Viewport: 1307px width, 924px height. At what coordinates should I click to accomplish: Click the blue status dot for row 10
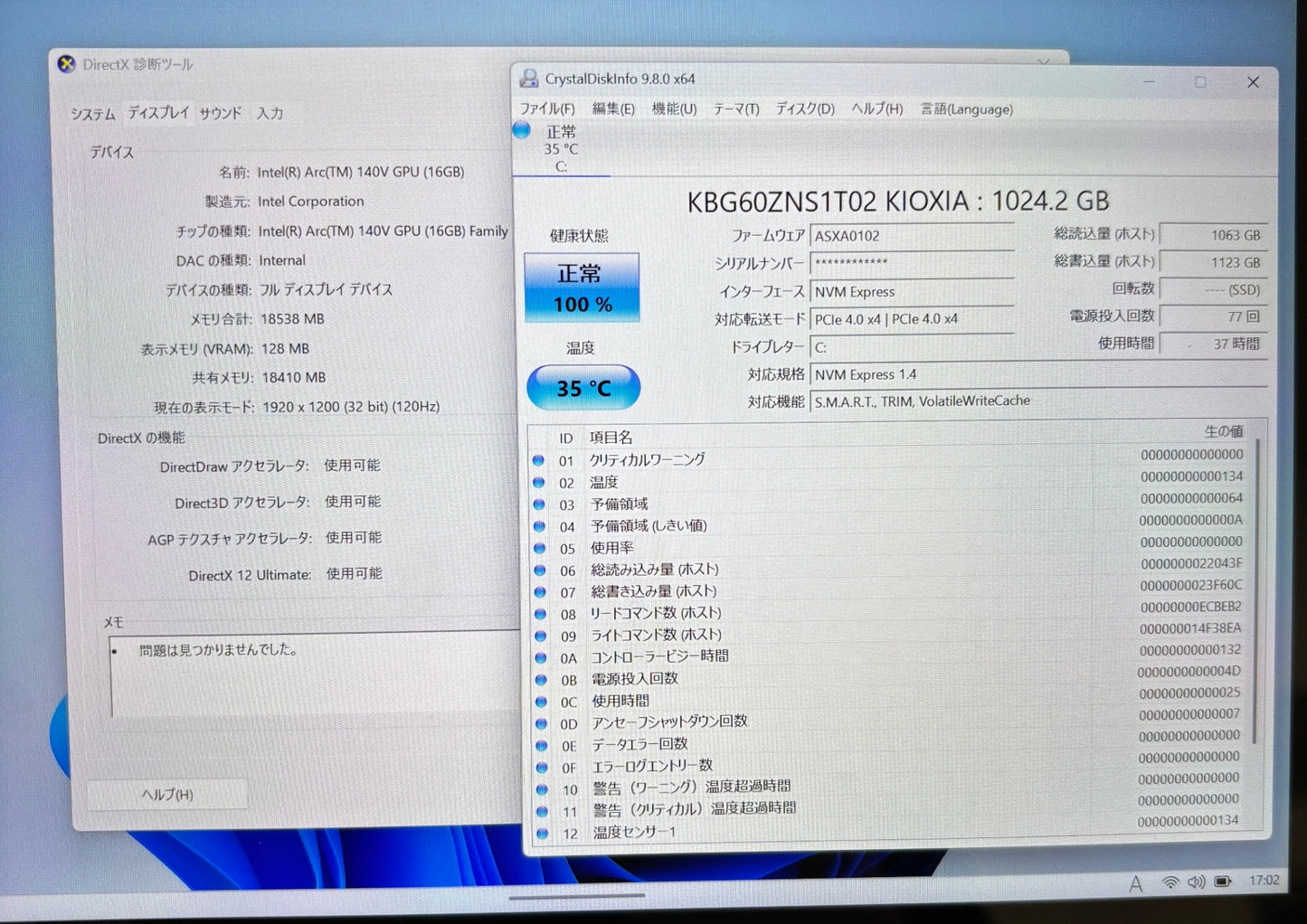[542, 789]
